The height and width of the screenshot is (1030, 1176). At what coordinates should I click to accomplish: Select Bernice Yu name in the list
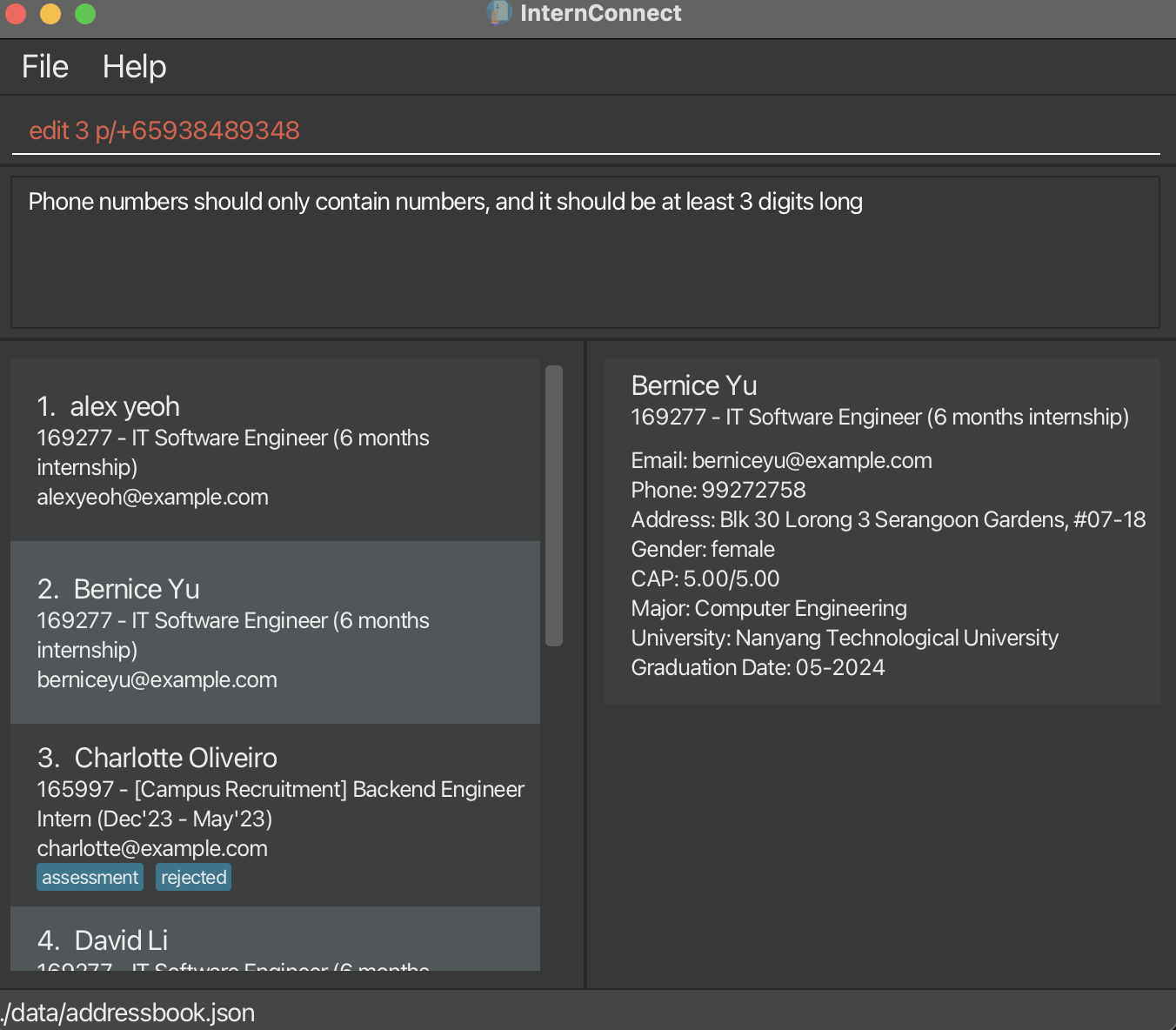coord(137,589)
